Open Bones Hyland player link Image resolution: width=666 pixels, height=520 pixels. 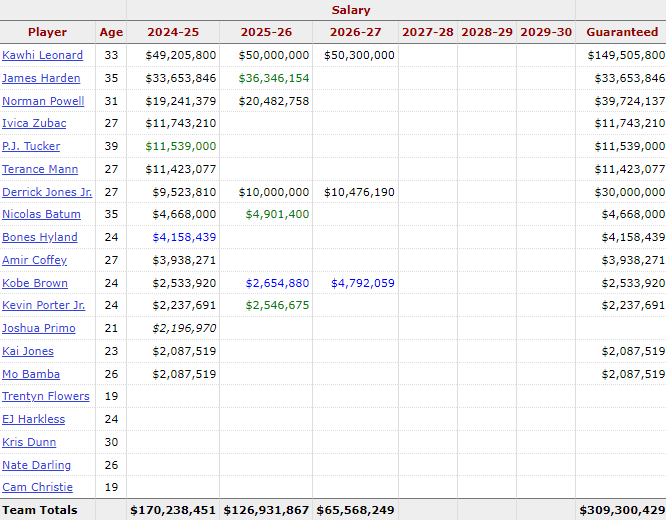[x=40, y=237]
